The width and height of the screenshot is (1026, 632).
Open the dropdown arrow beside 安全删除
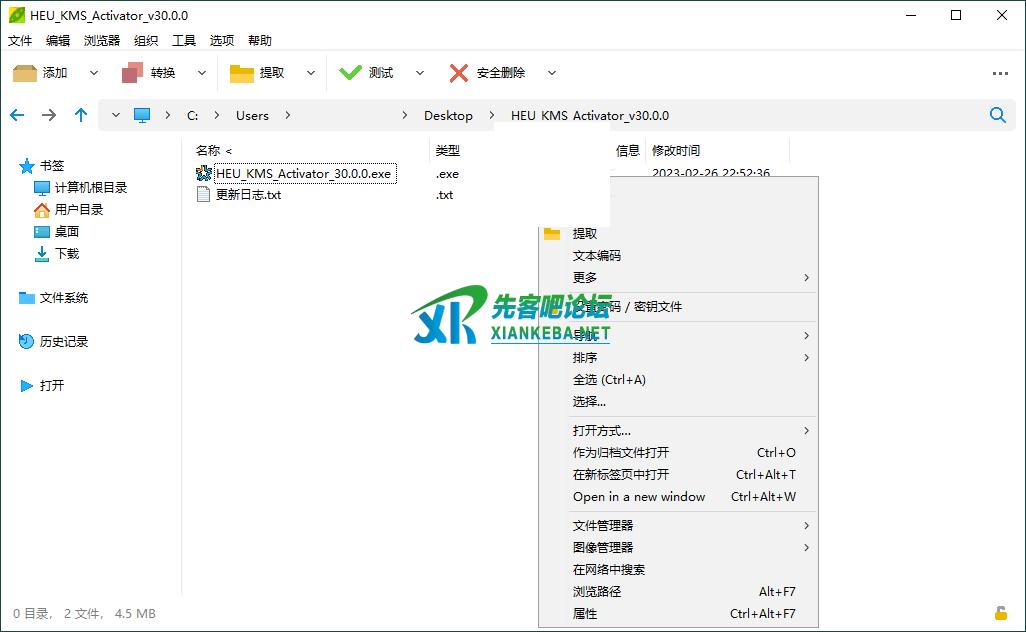pos(551,73)
